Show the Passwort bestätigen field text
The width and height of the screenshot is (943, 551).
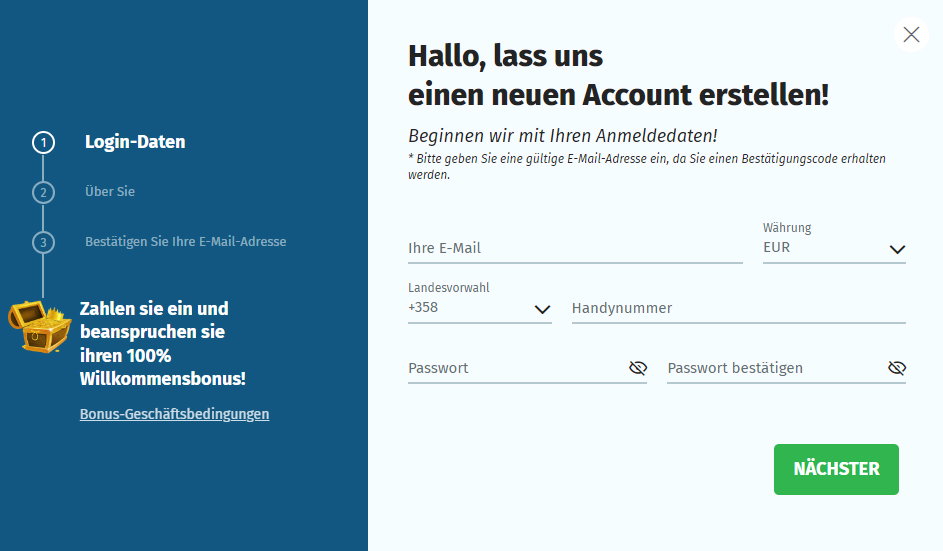point(897,369)
